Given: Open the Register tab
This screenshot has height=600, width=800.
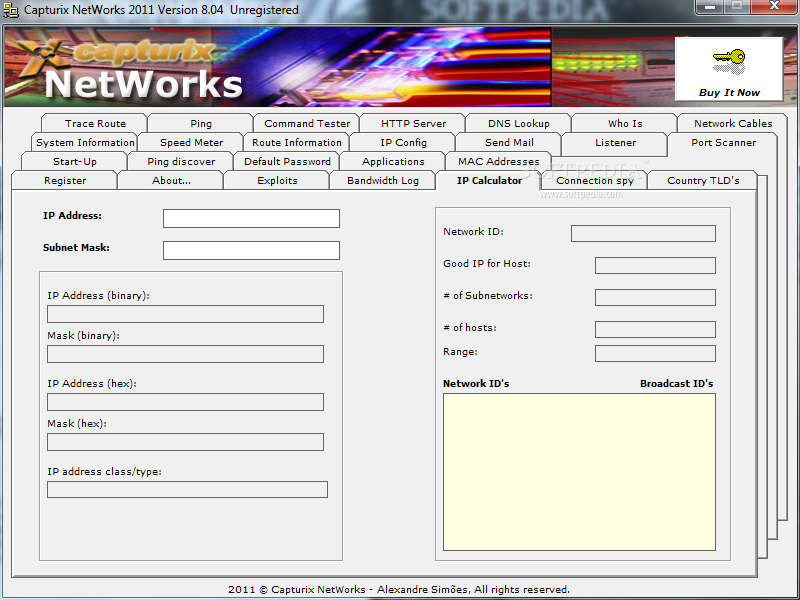Looking at the screenshot, I should pyautogui.click(x=65, y=181).
